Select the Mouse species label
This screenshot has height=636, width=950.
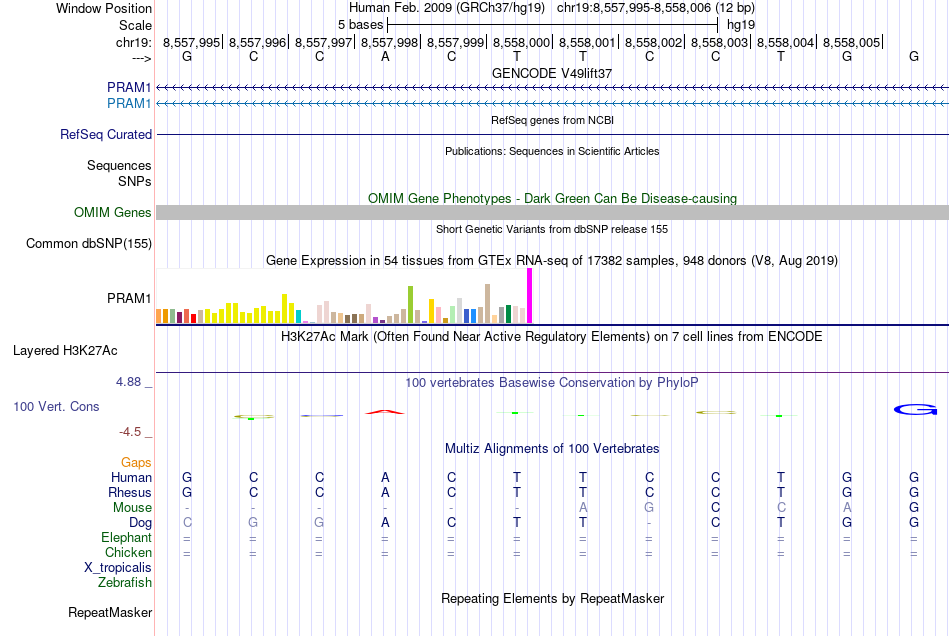[132, 508]
